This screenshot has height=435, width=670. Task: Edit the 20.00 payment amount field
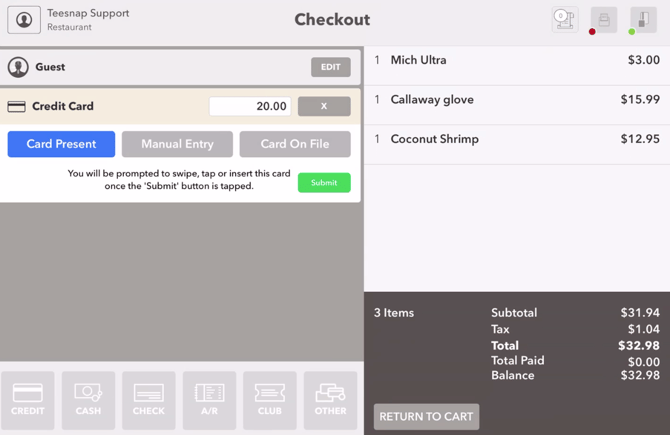coord(250,106)
